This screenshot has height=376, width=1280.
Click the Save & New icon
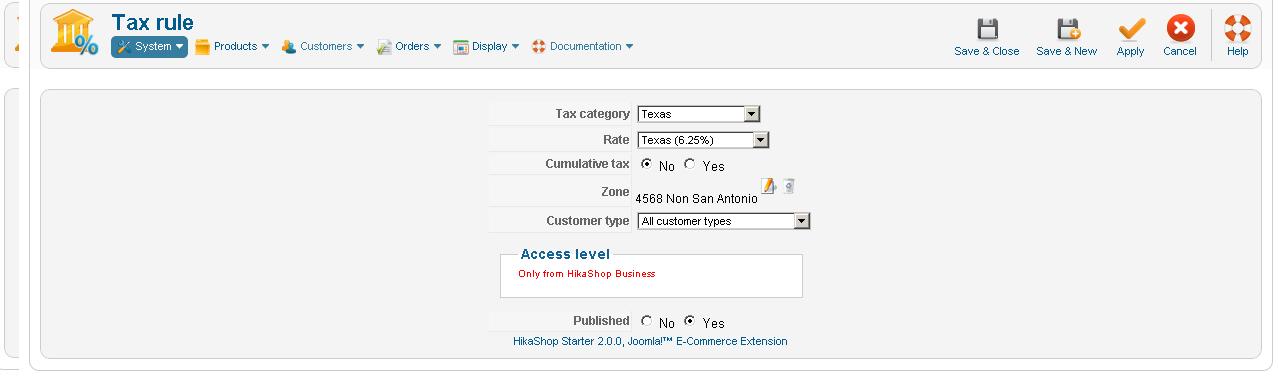pos(1067,29)
